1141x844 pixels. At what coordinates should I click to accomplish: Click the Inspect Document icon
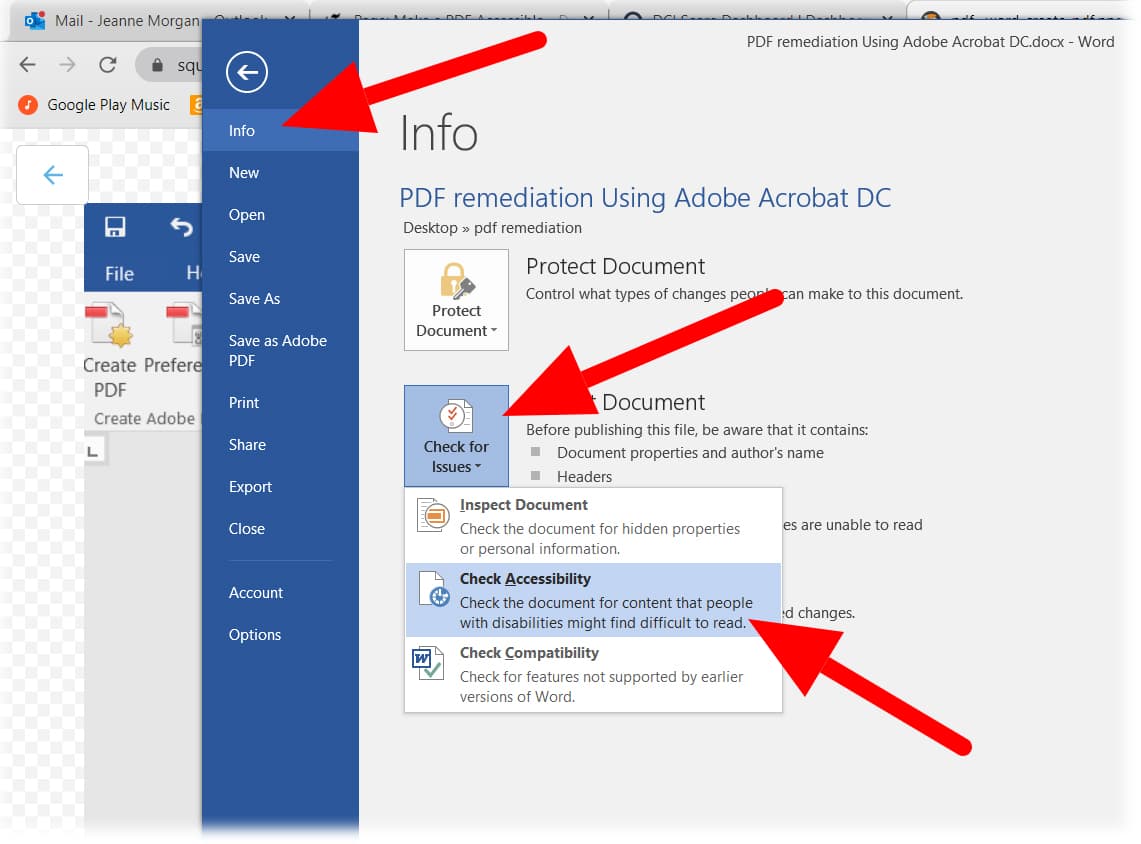[433, 515]
